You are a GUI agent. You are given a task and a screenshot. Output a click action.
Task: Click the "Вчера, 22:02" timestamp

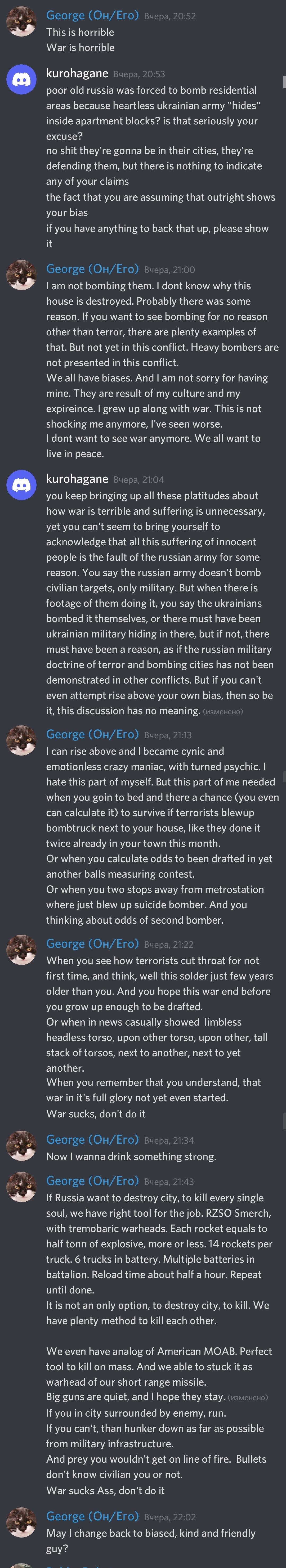click(x=170, y=1517)
